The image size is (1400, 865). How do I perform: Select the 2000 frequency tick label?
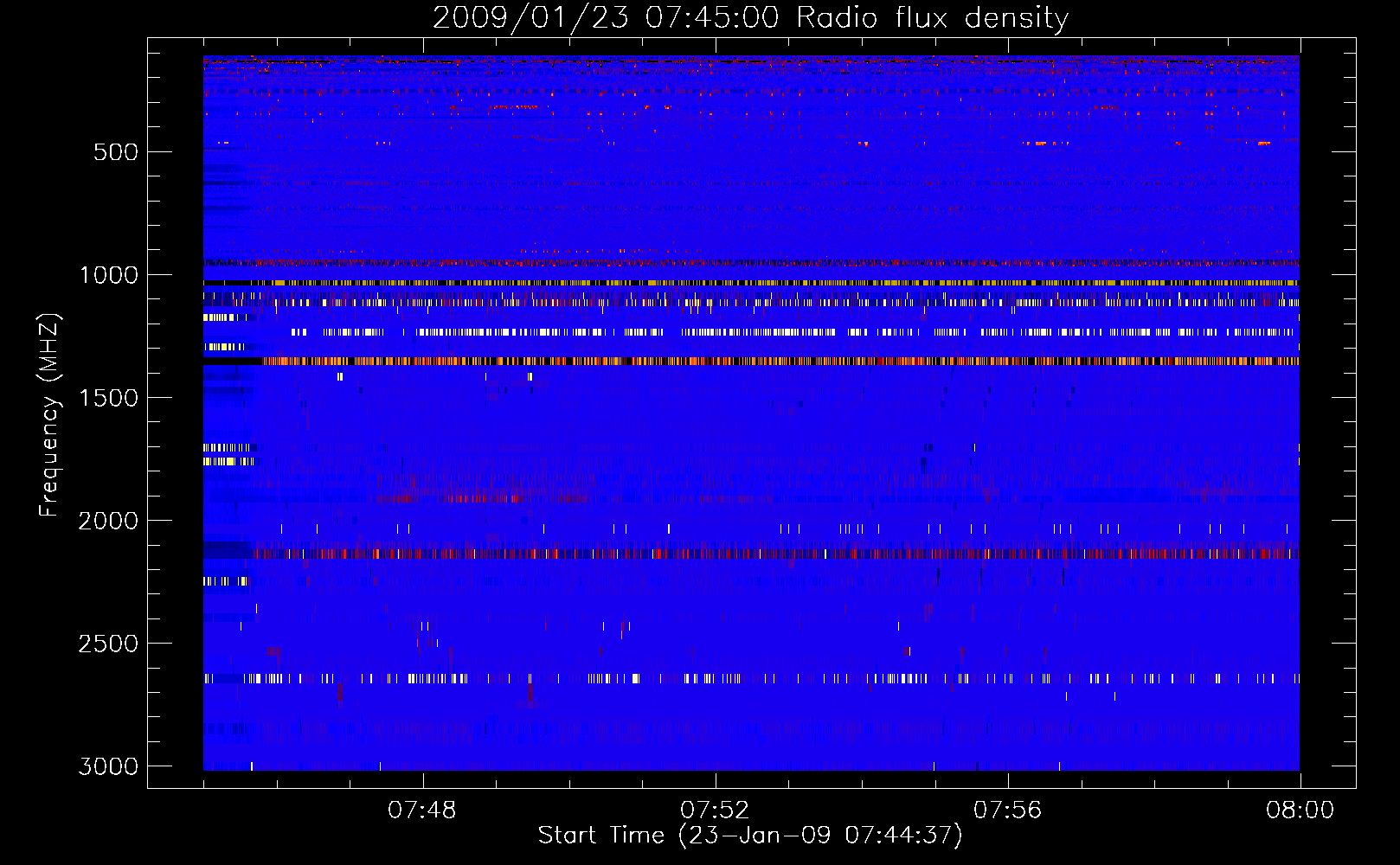point(108,521)
